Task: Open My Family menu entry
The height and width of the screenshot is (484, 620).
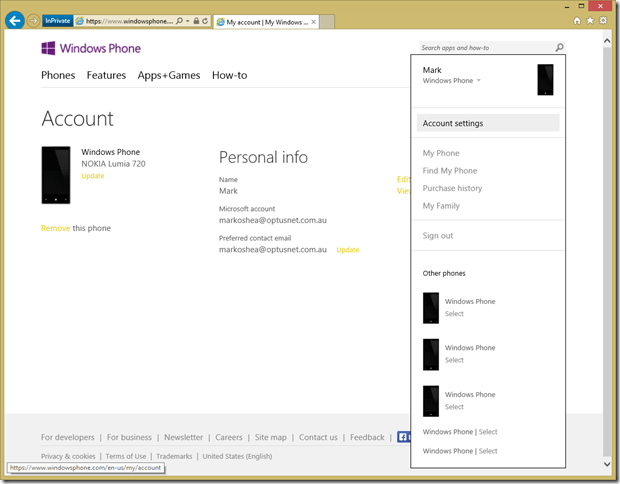Action: [x=441, y=206]
